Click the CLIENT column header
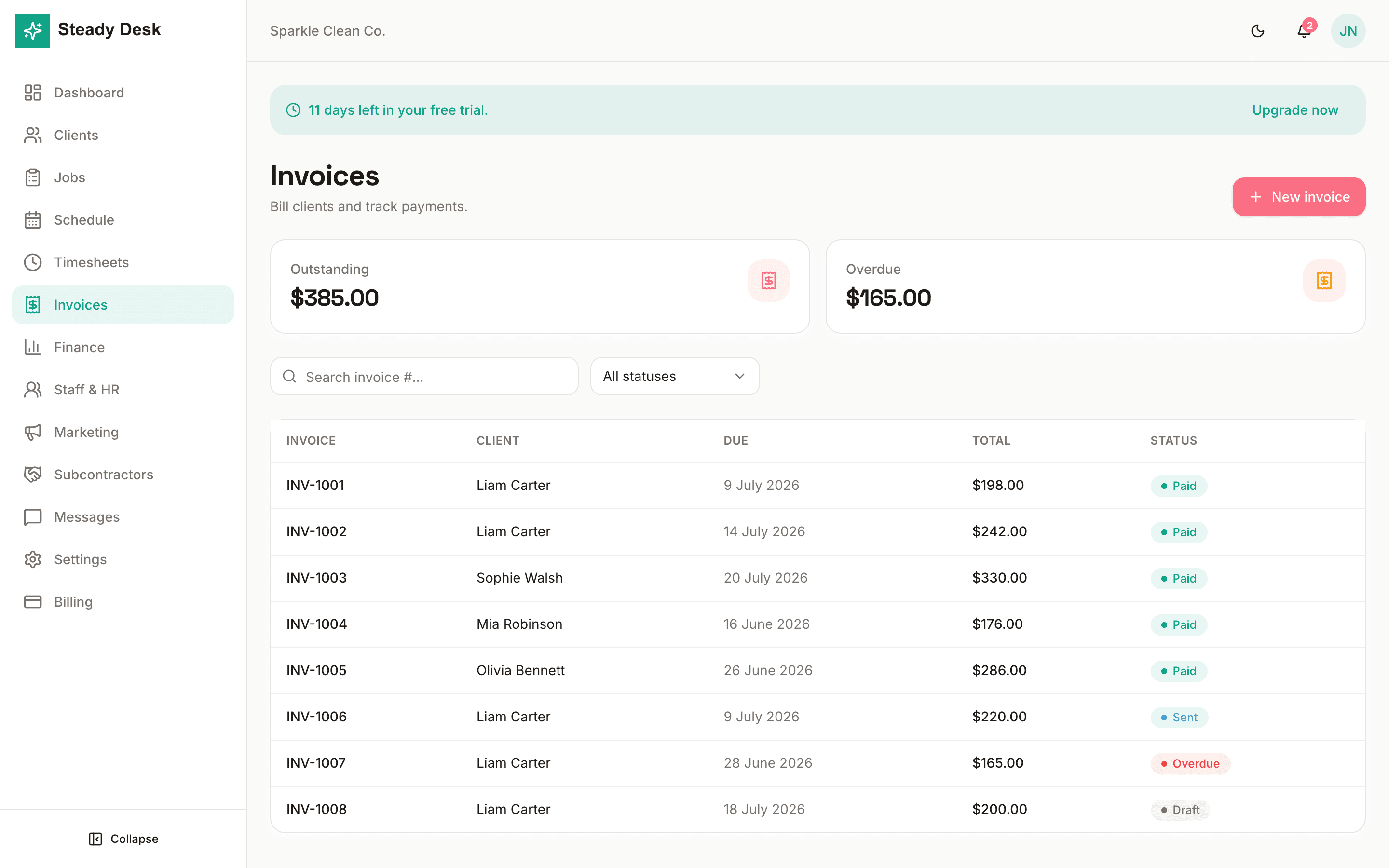The height and width of the screenshot is (868, 1389). click(x=498, y=440)
